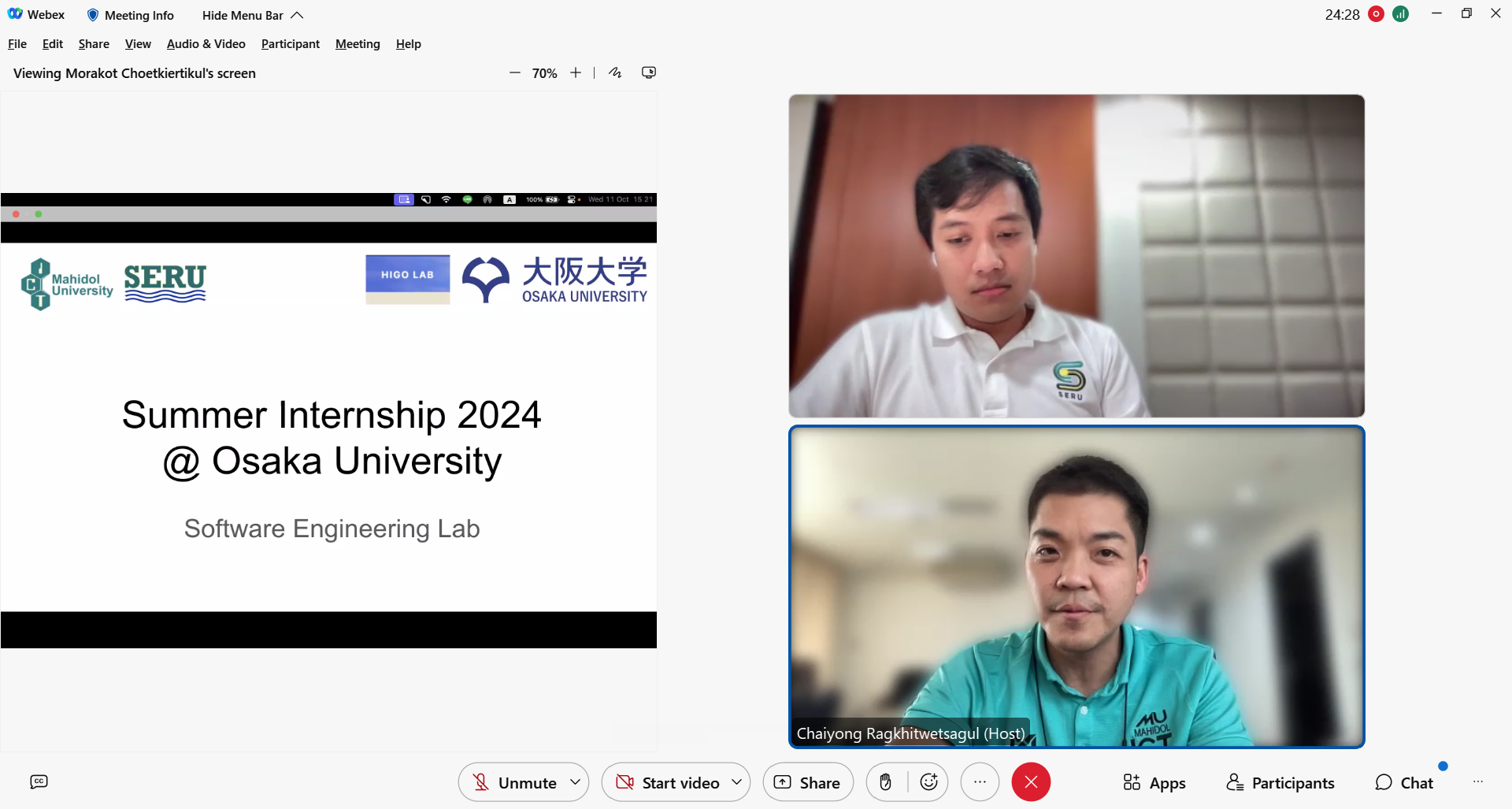Click the green network statistics icon
The width and height of the screenshot is (1512, 809).
pyautogui.click(x=1400, y=14)
